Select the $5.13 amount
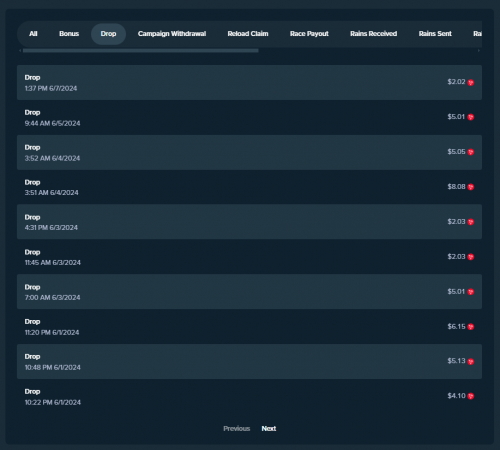 tap(456, 361)
